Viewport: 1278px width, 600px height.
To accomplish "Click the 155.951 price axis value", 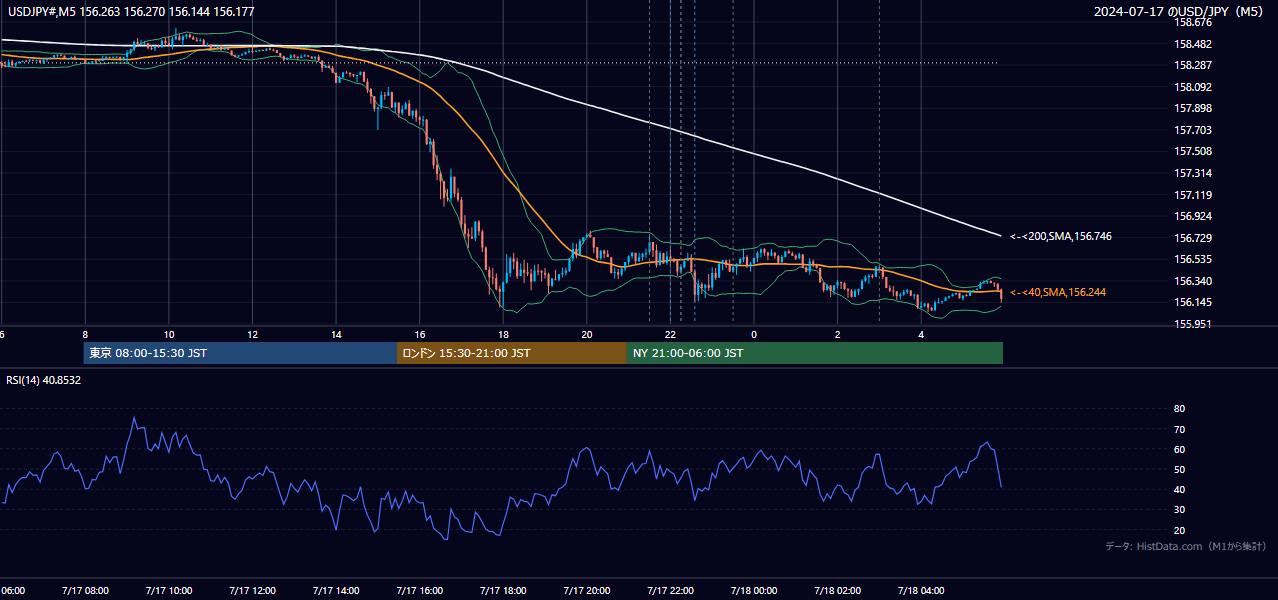I will click(x=1193, y=324).
